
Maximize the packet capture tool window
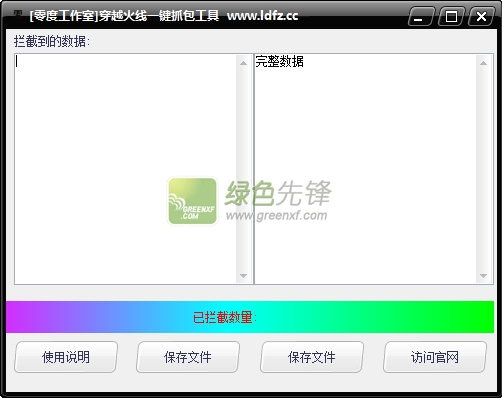coord(451,16)
